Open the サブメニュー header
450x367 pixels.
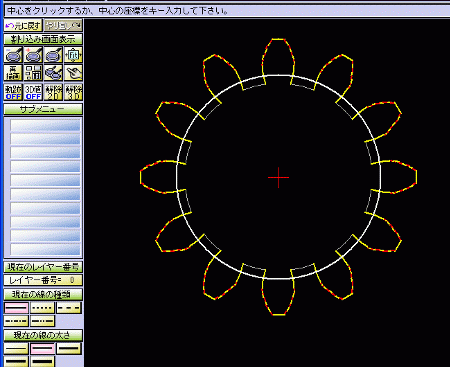pos(43,109)
